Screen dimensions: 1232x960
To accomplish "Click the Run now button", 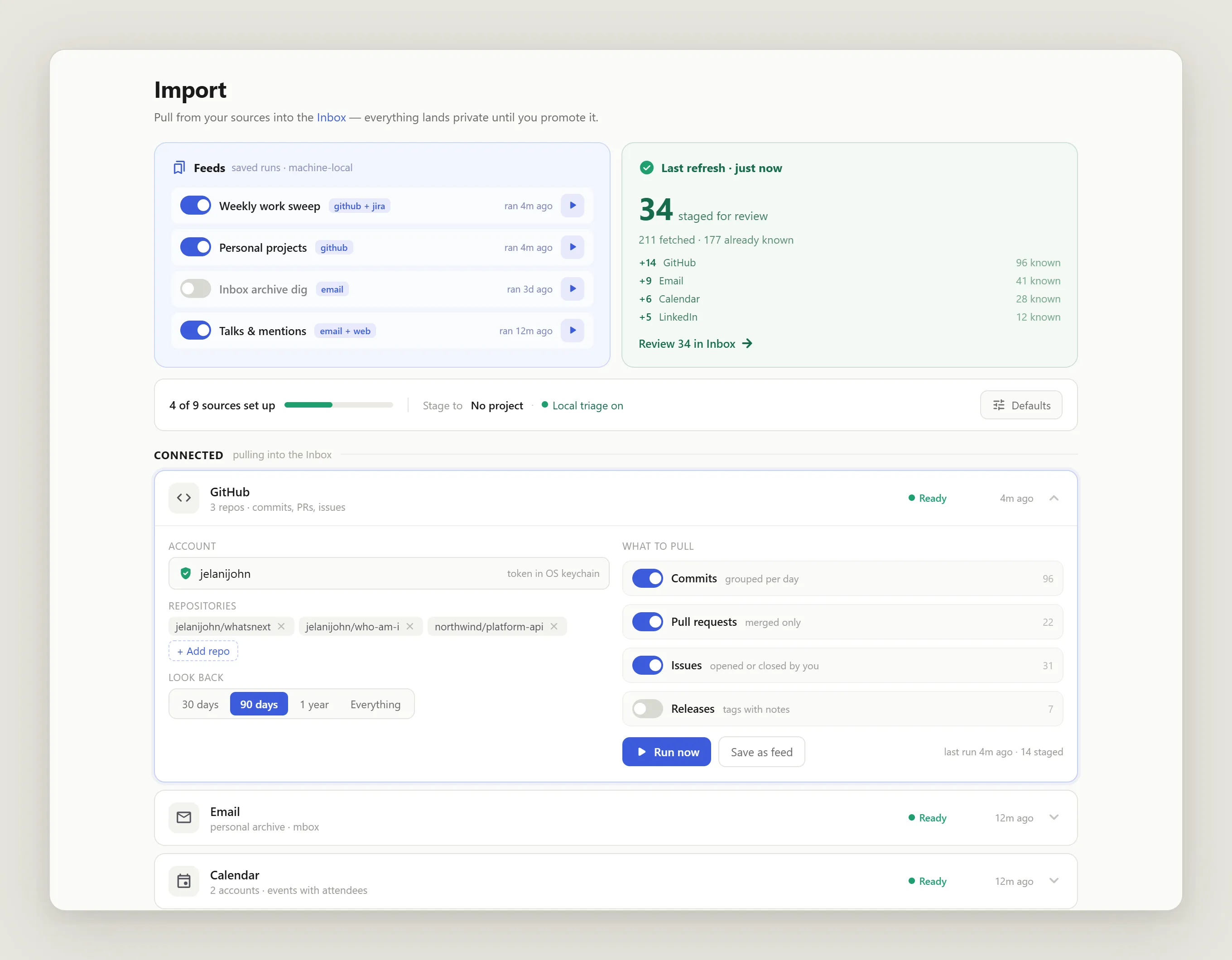I will [x=666, y=752].
